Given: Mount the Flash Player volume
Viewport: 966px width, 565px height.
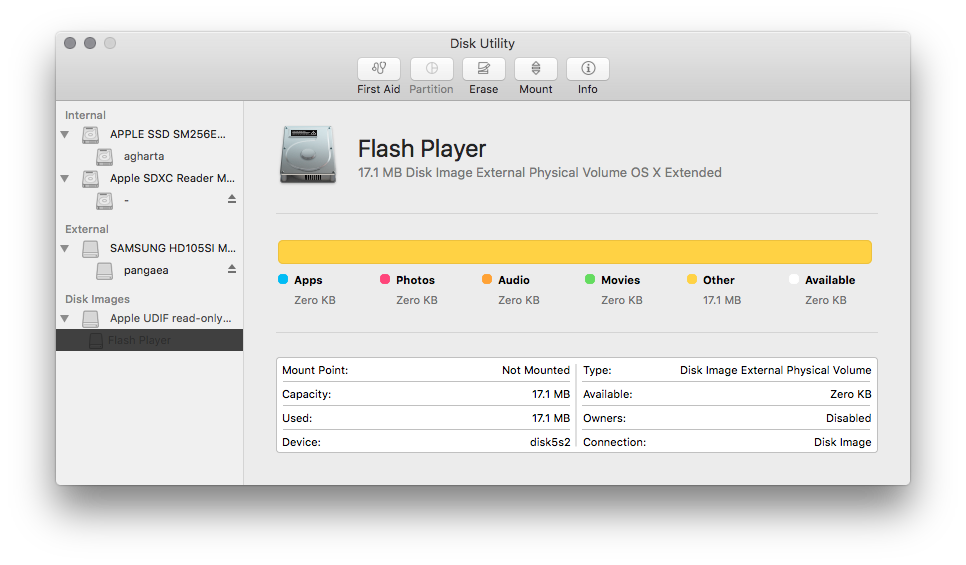Looking at the screenshot, I should coord(535,69).
